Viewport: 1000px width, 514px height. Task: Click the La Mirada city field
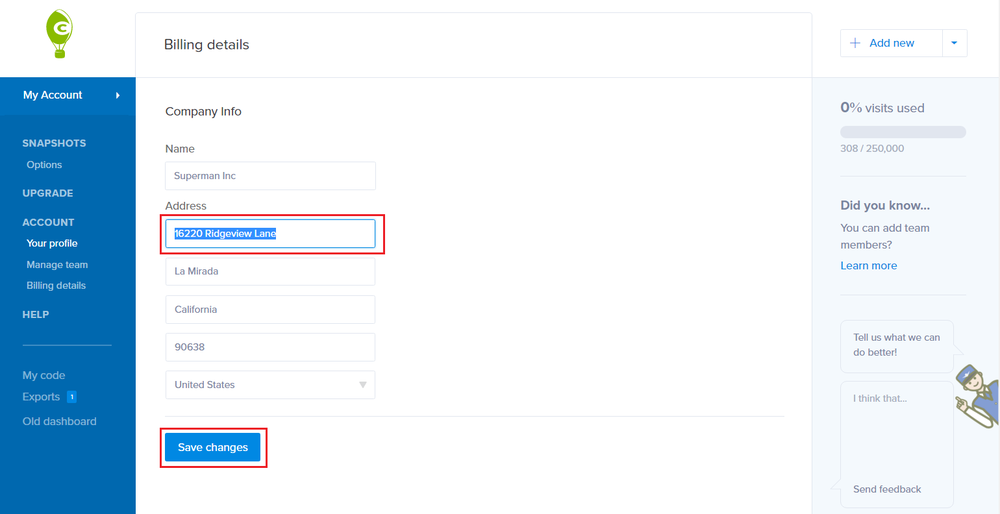(x=270, y=272)
